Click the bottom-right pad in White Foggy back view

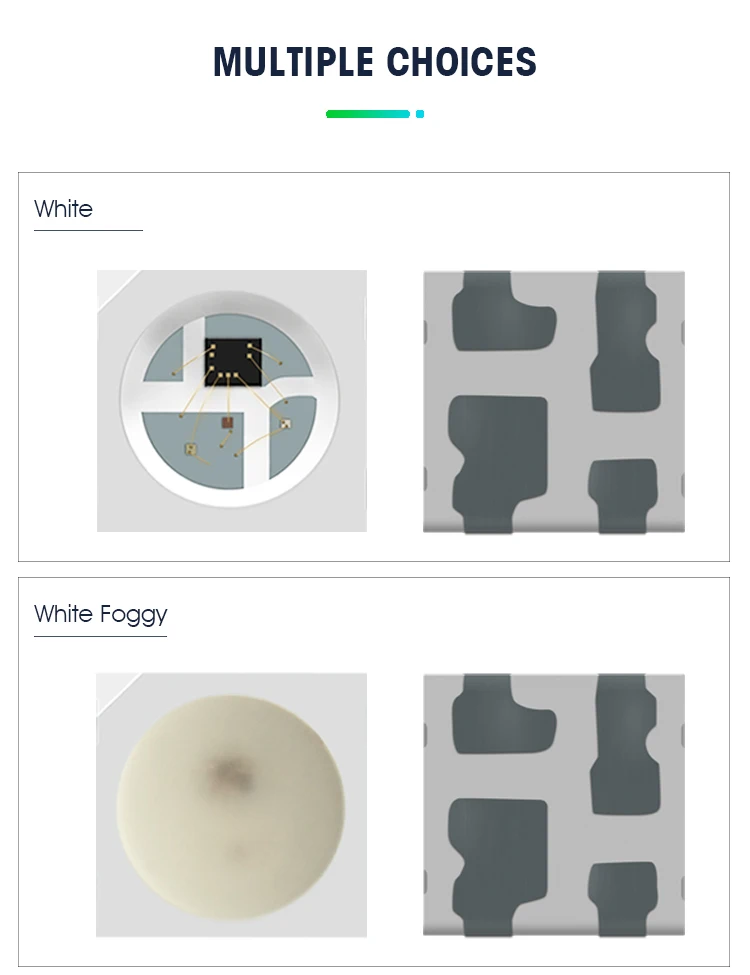623,899
